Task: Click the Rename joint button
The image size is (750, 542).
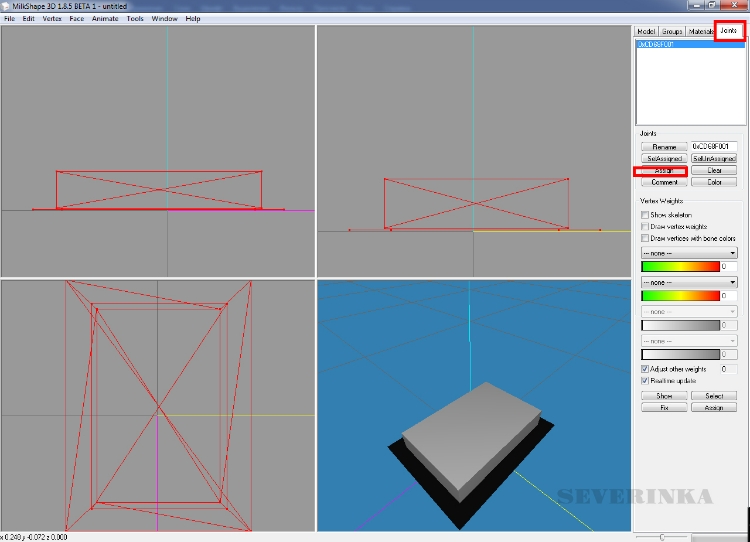Action: coord(664,147)
